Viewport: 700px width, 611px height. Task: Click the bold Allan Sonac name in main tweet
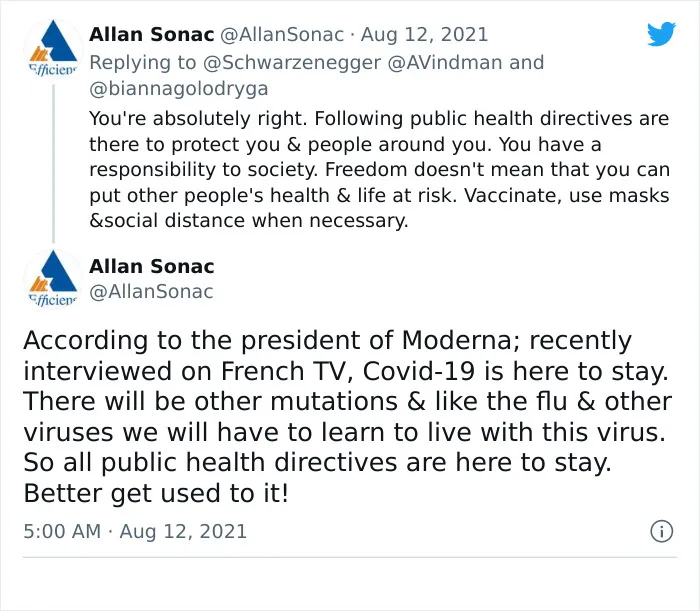point(151,266)
